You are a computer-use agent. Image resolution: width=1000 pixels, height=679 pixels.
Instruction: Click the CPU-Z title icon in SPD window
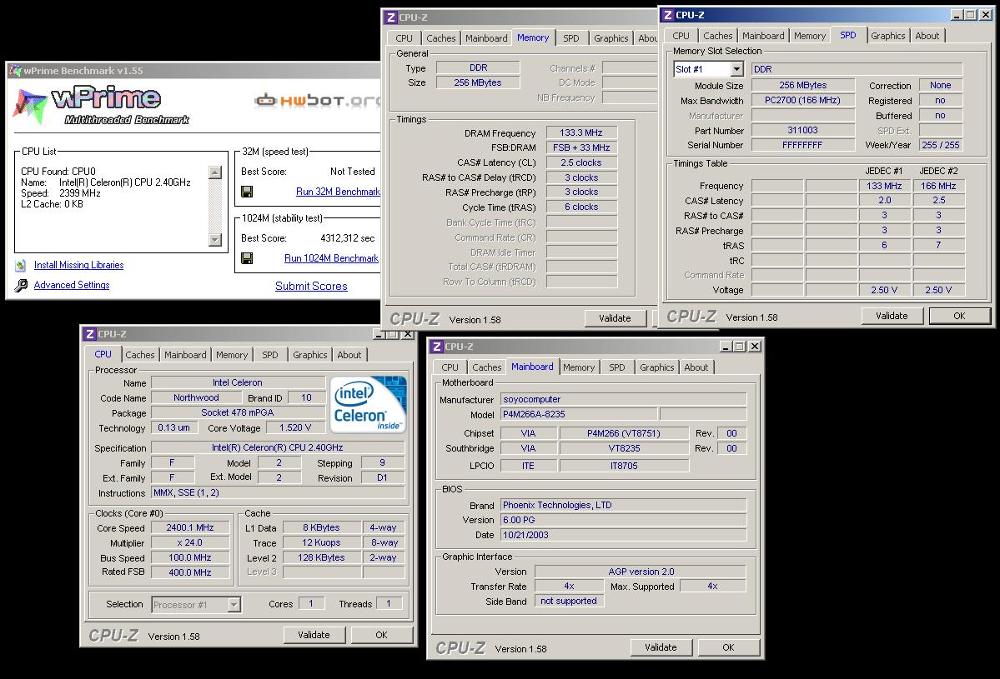pos(668,15)
